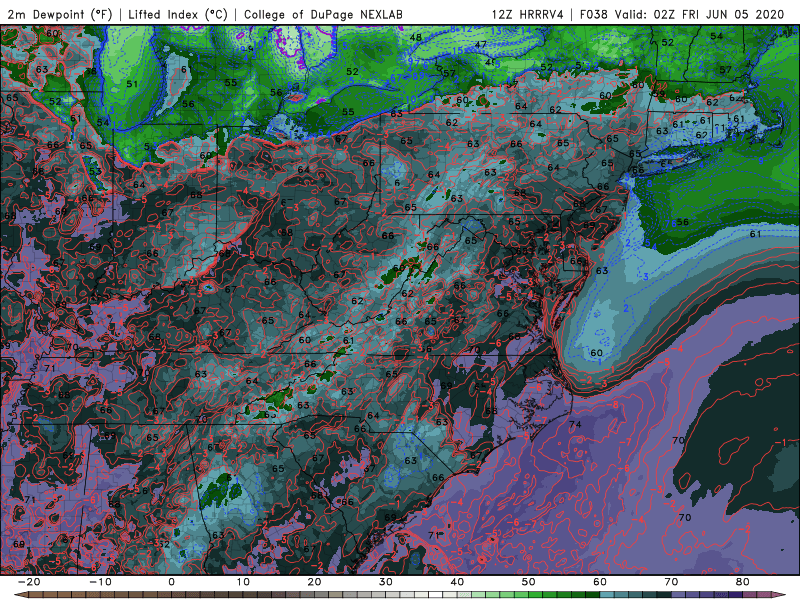The width and height of the screenshot is (800, 600).
Task: Click the '70' label on the color scale
Action: coord(671,582)
